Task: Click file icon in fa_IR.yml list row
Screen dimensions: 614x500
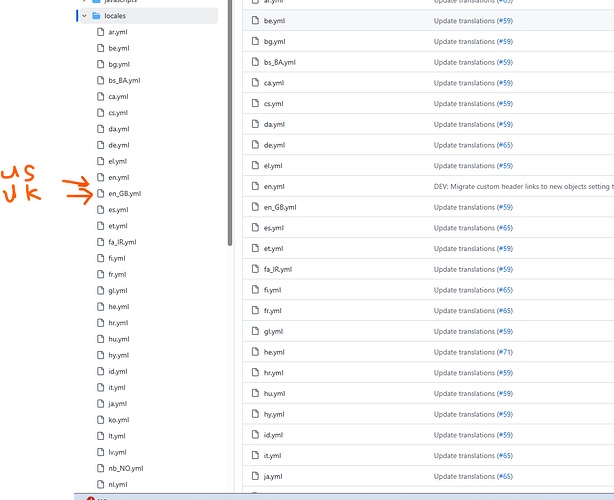Action: (x=255, y=269)
